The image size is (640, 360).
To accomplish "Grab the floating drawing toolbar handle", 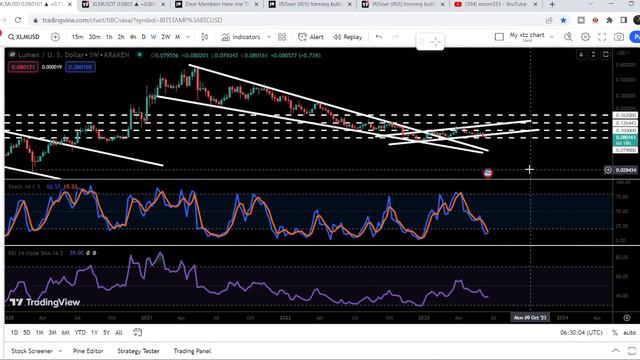I will point(422,42).
